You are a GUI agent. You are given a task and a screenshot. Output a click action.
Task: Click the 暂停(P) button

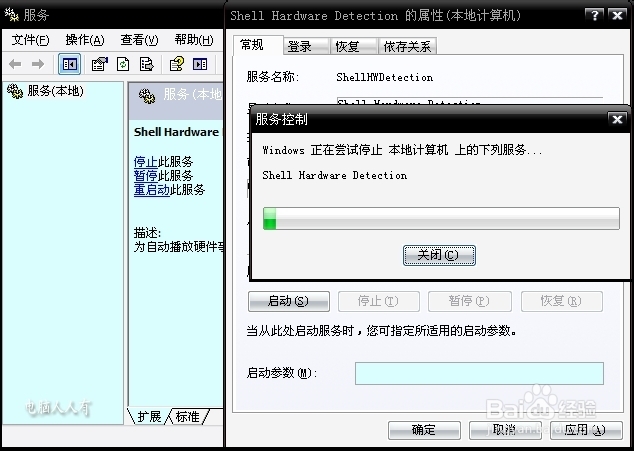click(469, 301)
